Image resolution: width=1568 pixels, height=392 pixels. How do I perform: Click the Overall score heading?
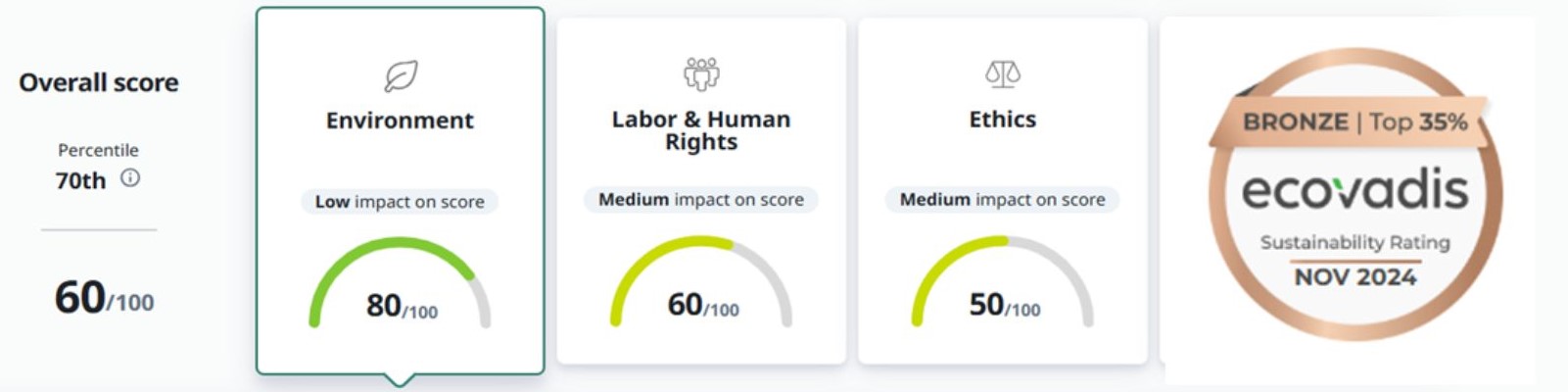99,82
